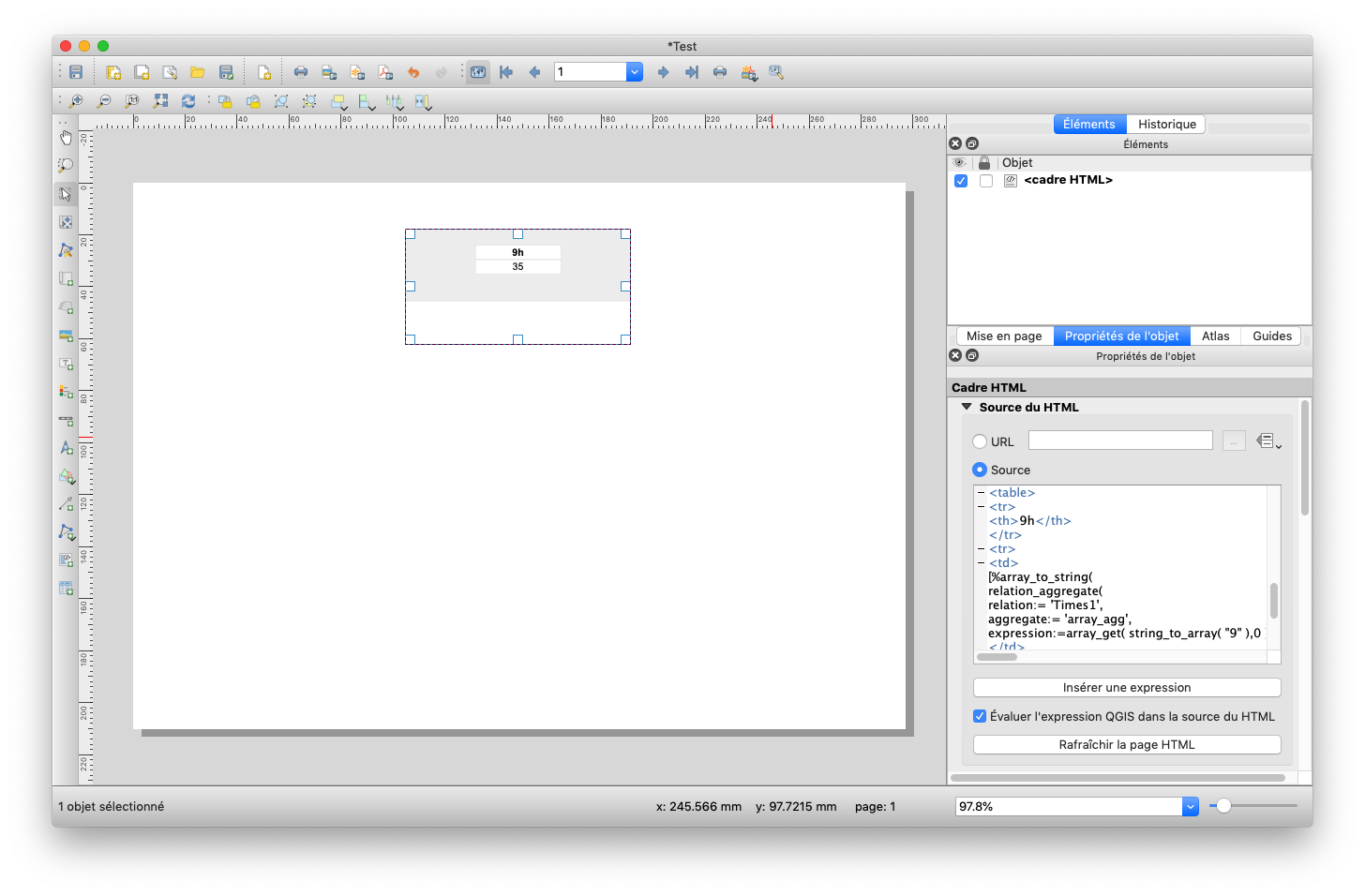
Task: Export layout as image
Action: 329,72
